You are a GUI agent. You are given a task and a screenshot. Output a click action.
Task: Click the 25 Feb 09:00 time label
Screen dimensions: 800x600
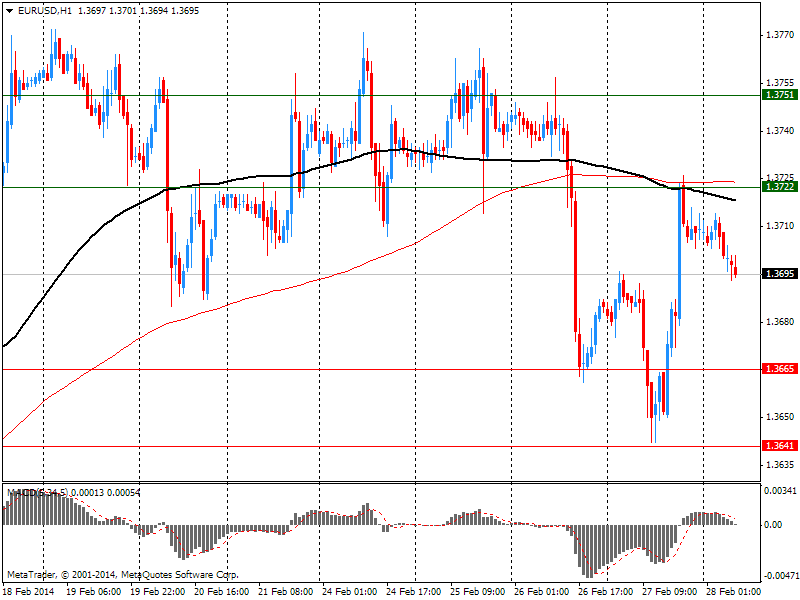[x=478, y=592]
